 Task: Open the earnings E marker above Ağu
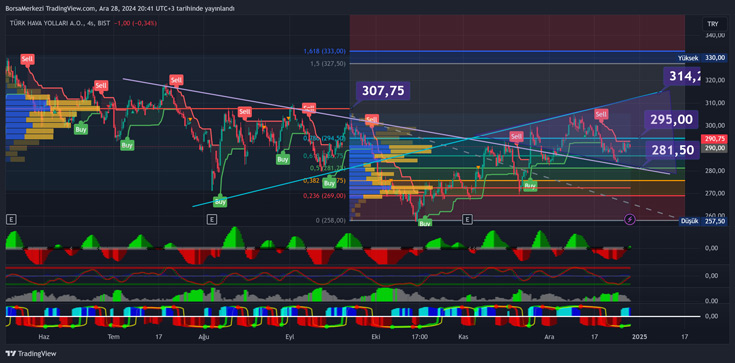(x=211, y=219)
